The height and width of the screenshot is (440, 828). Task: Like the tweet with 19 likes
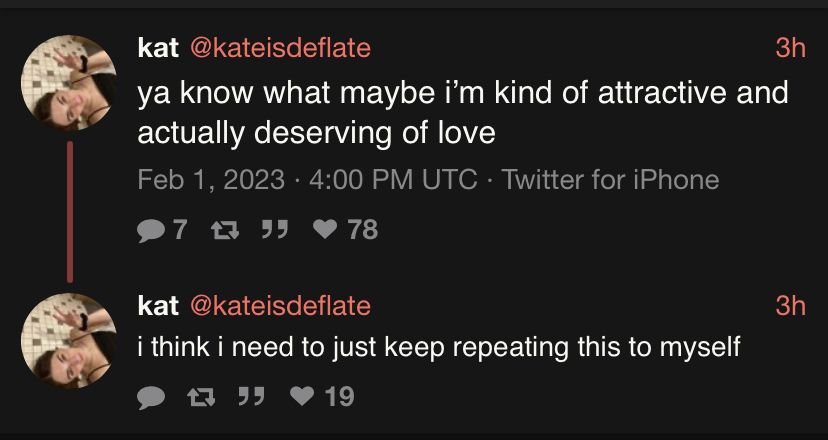[301, 397]
